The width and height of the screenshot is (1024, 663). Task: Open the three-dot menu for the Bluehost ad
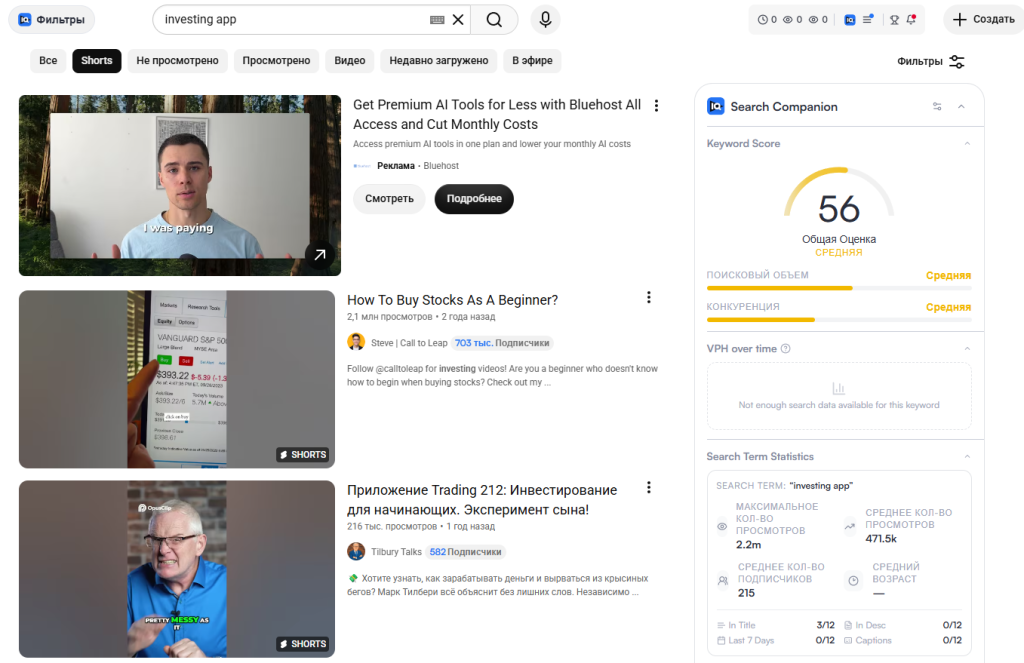coord(656,106)
